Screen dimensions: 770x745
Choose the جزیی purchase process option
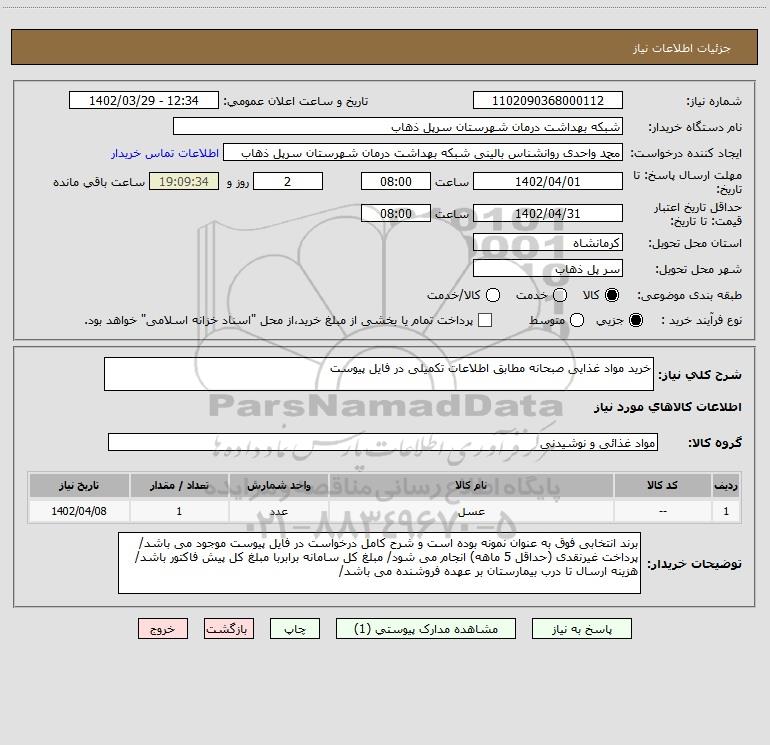pyautogui.click(x=635, y=320)
